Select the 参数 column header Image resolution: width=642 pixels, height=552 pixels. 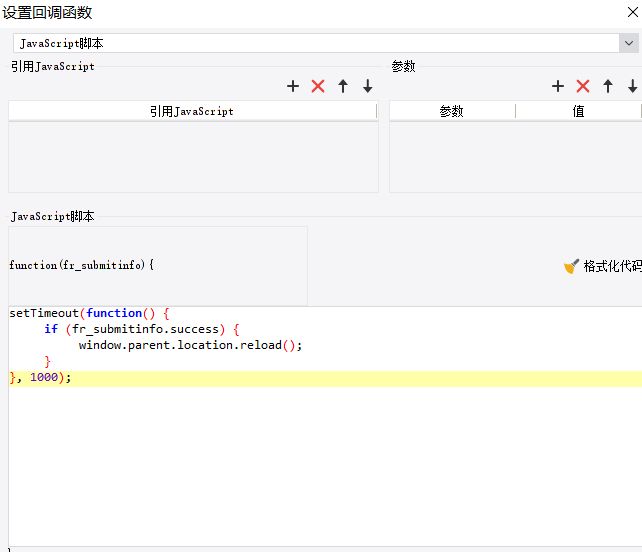click(452, 111)
